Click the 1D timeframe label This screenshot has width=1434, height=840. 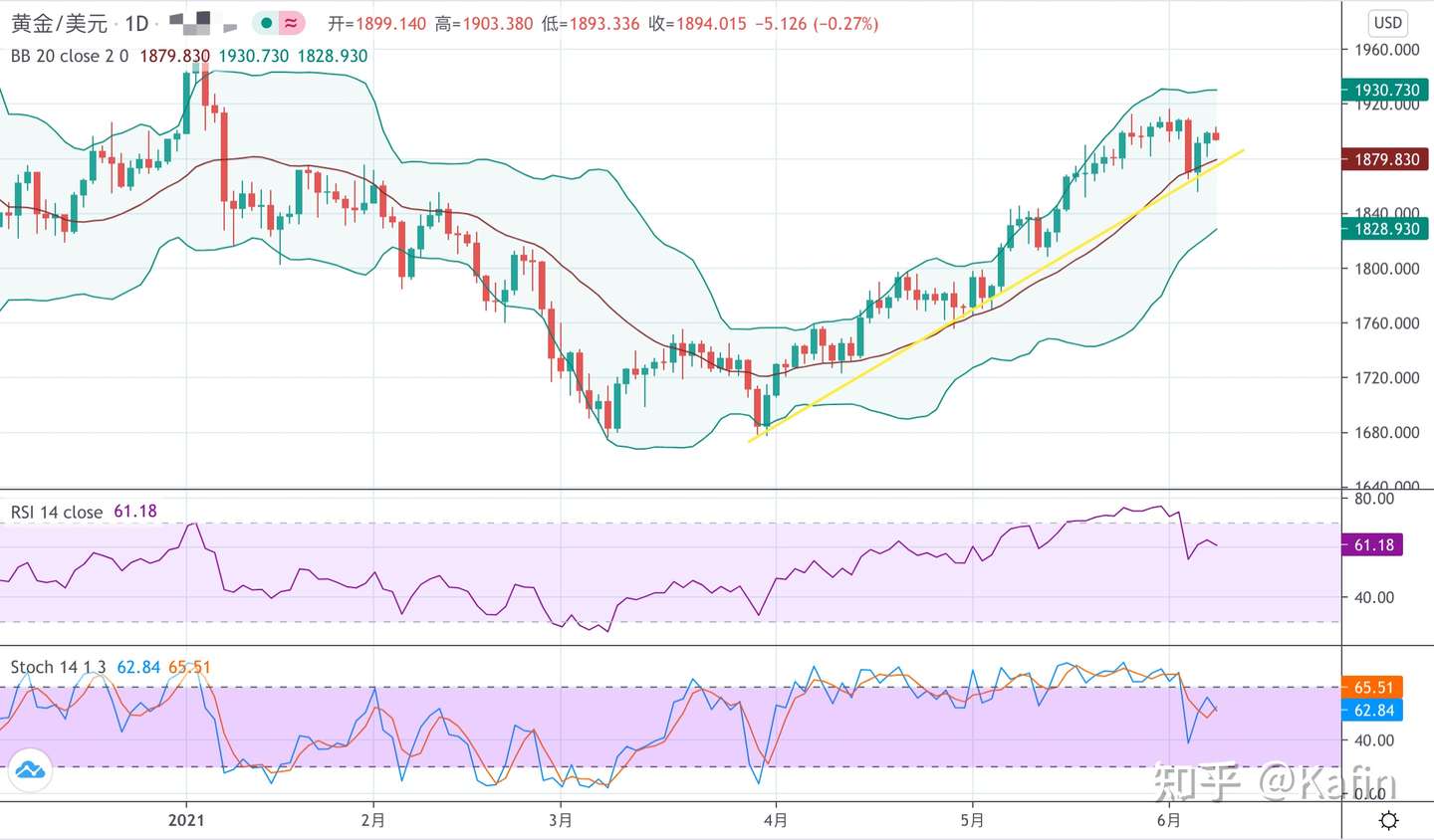tap(136, 23)
